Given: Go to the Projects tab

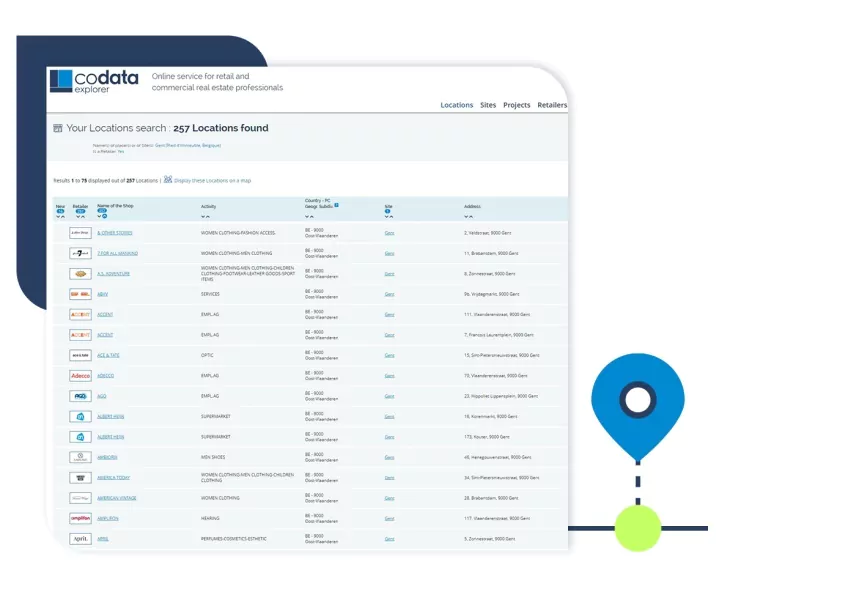Looking at the screenshot, I should coord(517,105).
